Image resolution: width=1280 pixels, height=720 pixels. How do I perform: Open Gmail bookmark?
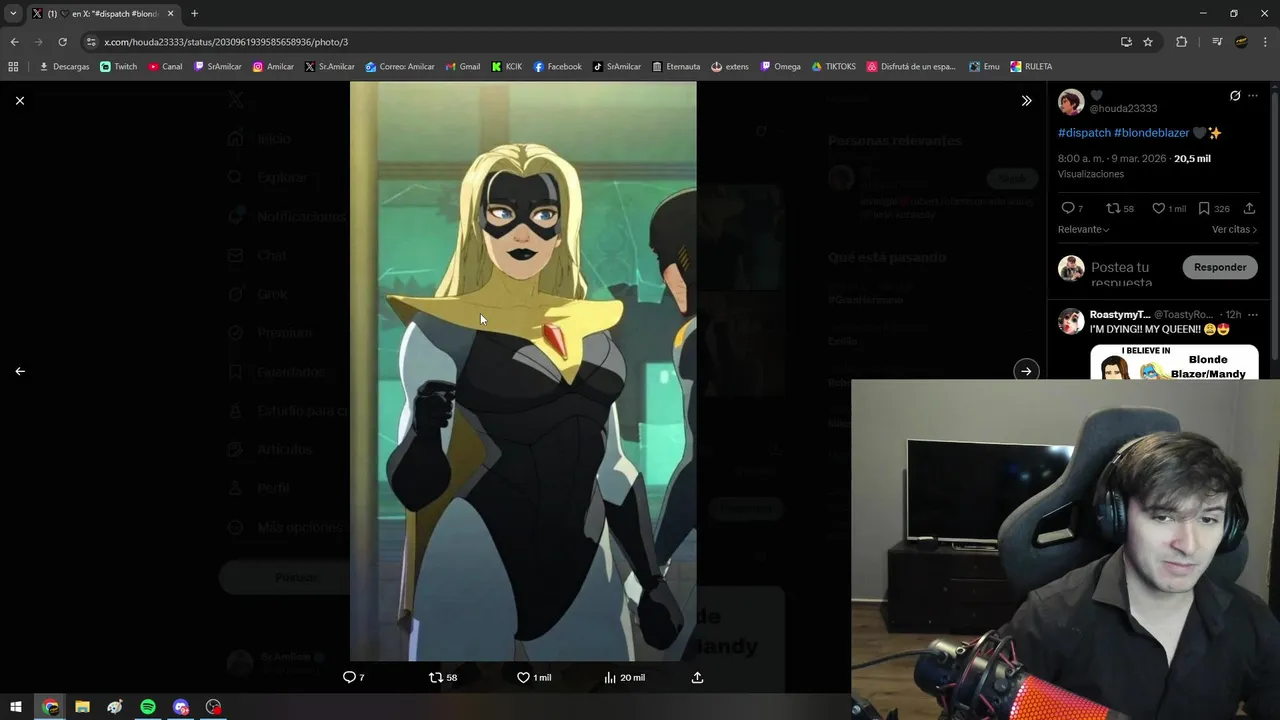[x=463, y=67]
